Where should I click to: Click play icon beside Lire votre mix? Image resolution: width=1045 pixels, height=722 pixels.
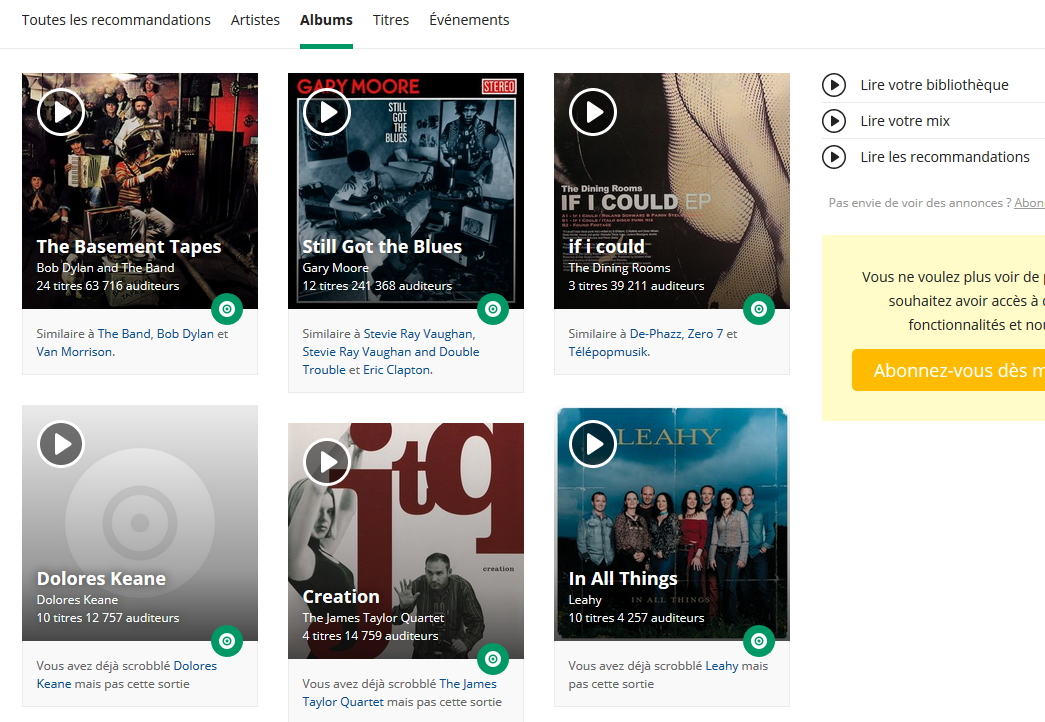tap(834, 121)
